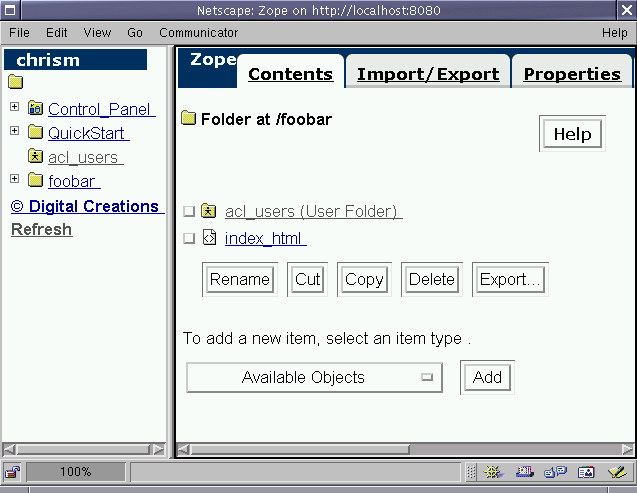Open the Communicator menu
The image size is (637, 493).
tap(198, 32)
